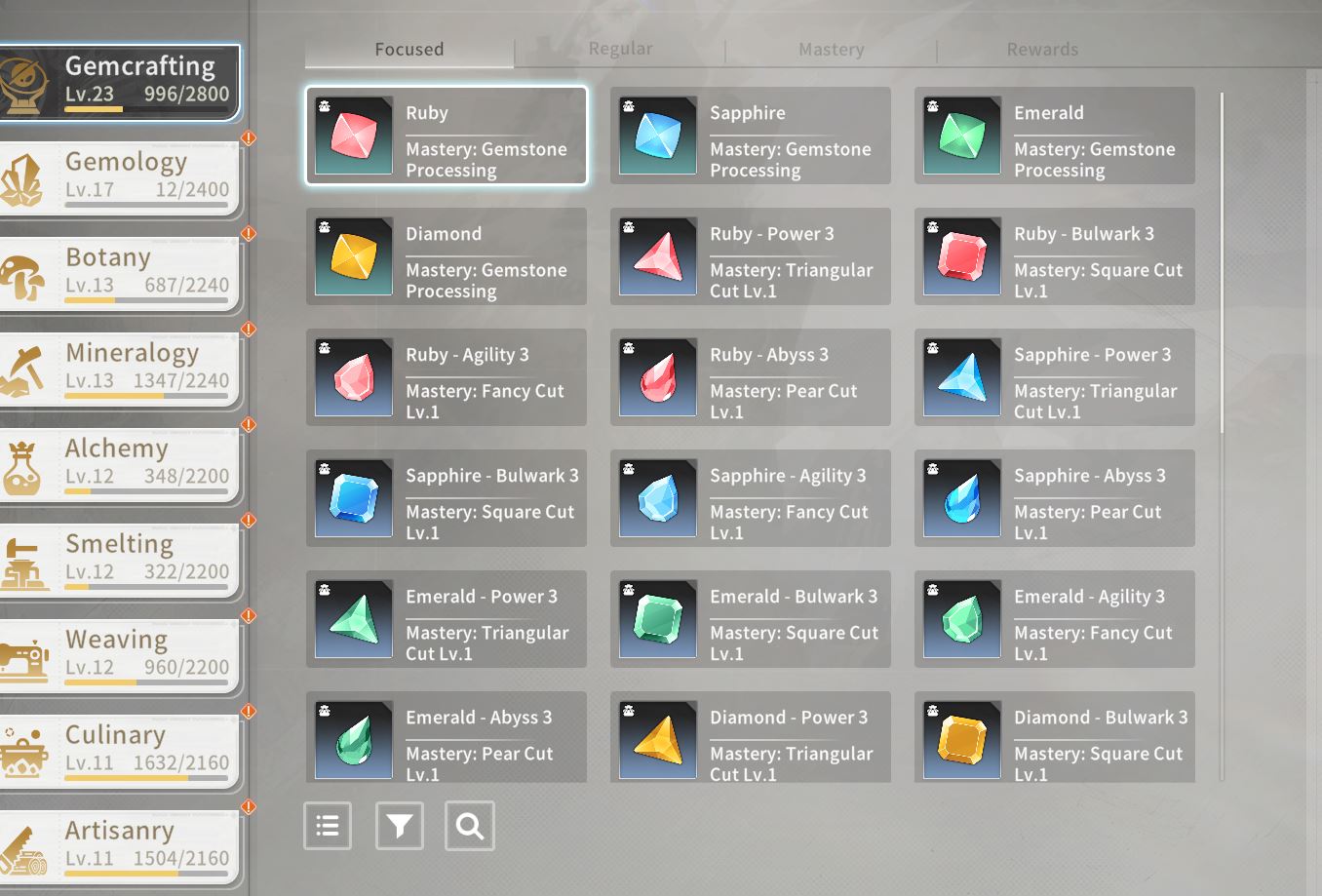Pick the Diamond - Power 3 icon
The width and height of the screenshot is (1322, 896).
[x=658, y=740]
